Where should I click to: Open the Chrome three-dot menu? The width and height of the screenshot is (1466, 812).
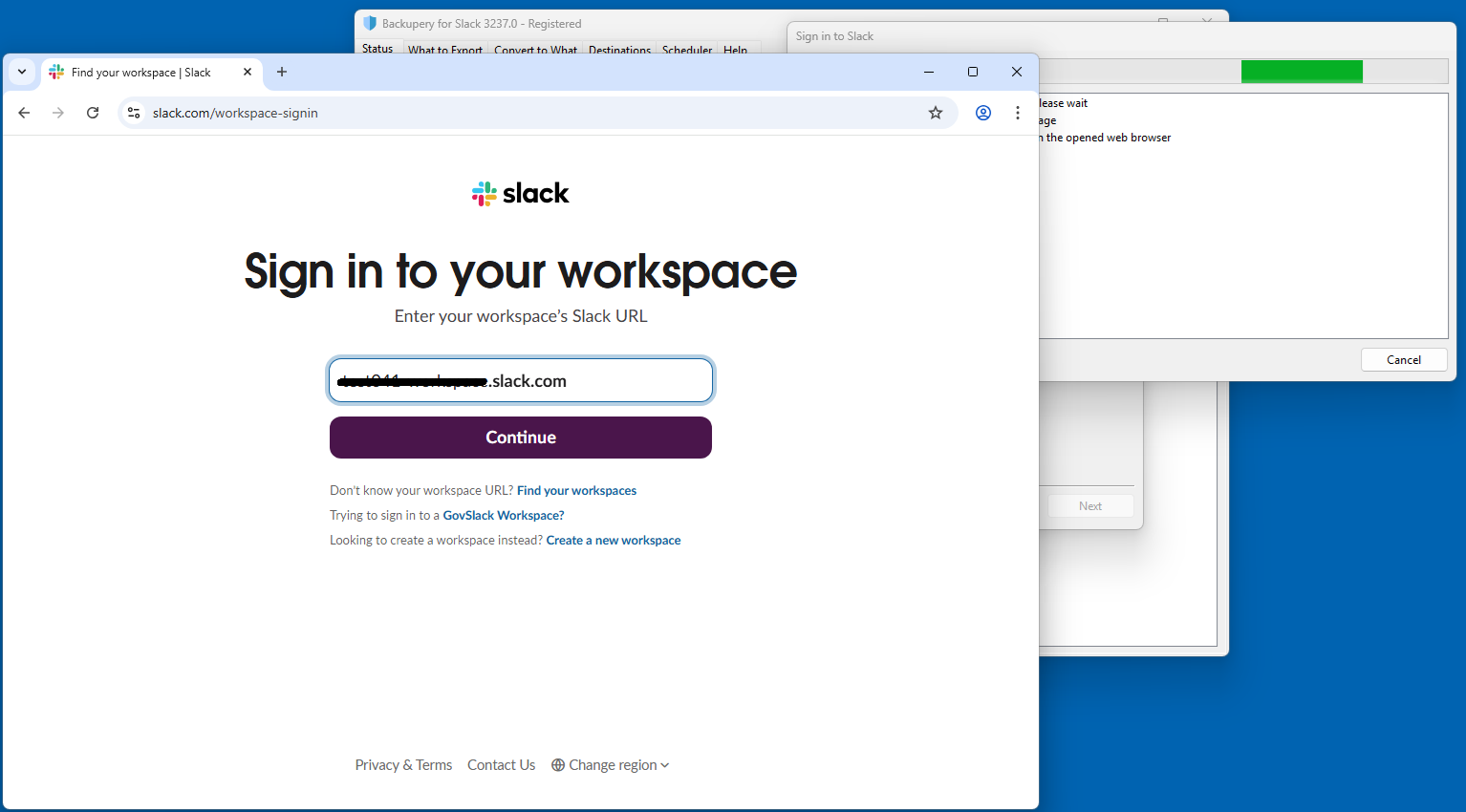click(x=1018, y=113)
